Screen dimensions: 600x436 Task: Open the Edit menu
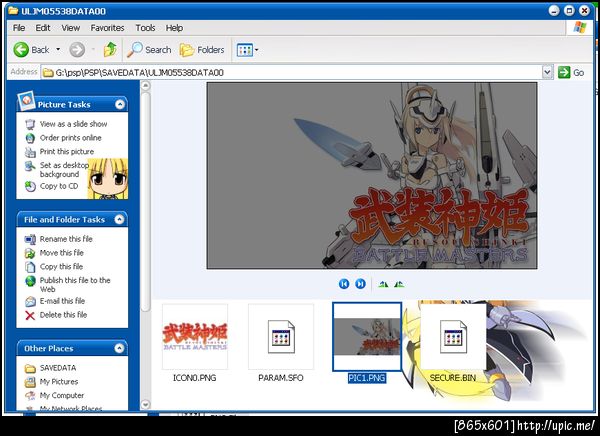[42, 28]
